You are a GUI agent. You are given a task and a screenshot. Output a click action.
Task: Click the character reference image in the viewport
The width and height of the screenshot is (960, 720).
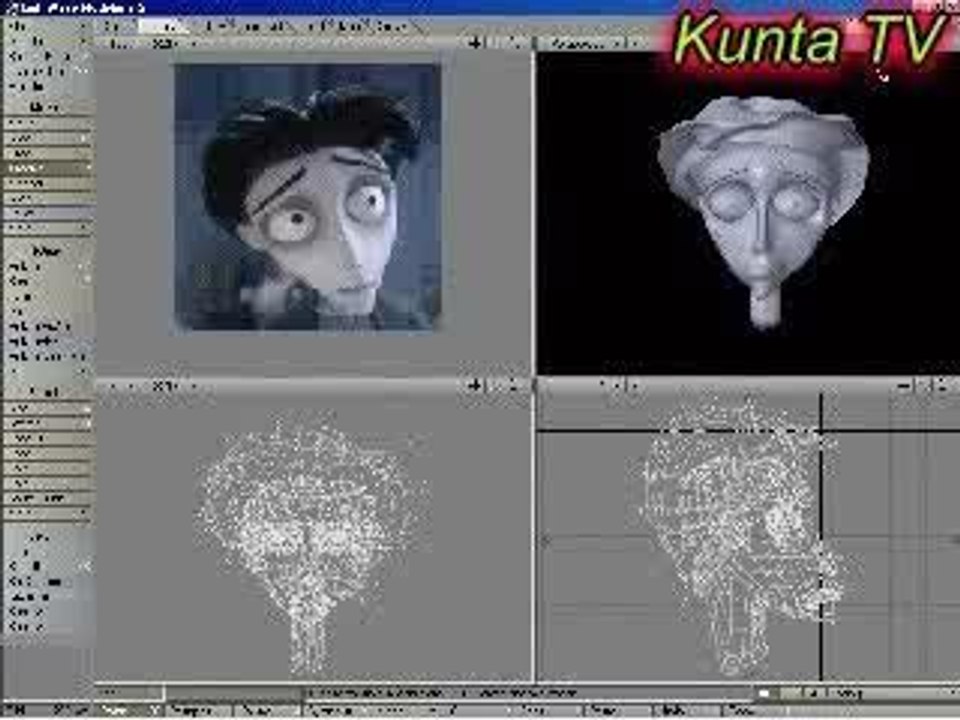[308, 197]
